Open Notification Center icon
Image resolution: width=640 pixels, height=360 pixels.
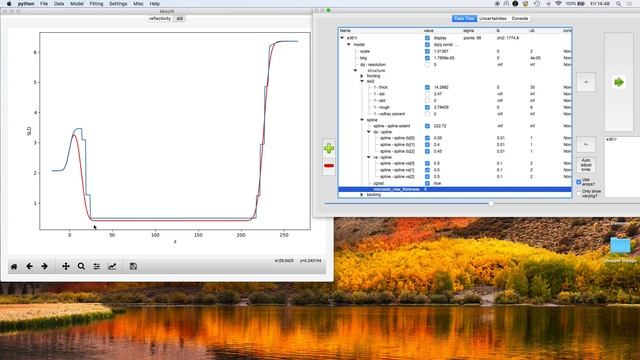pyautogui.click(x=630, y=4)
